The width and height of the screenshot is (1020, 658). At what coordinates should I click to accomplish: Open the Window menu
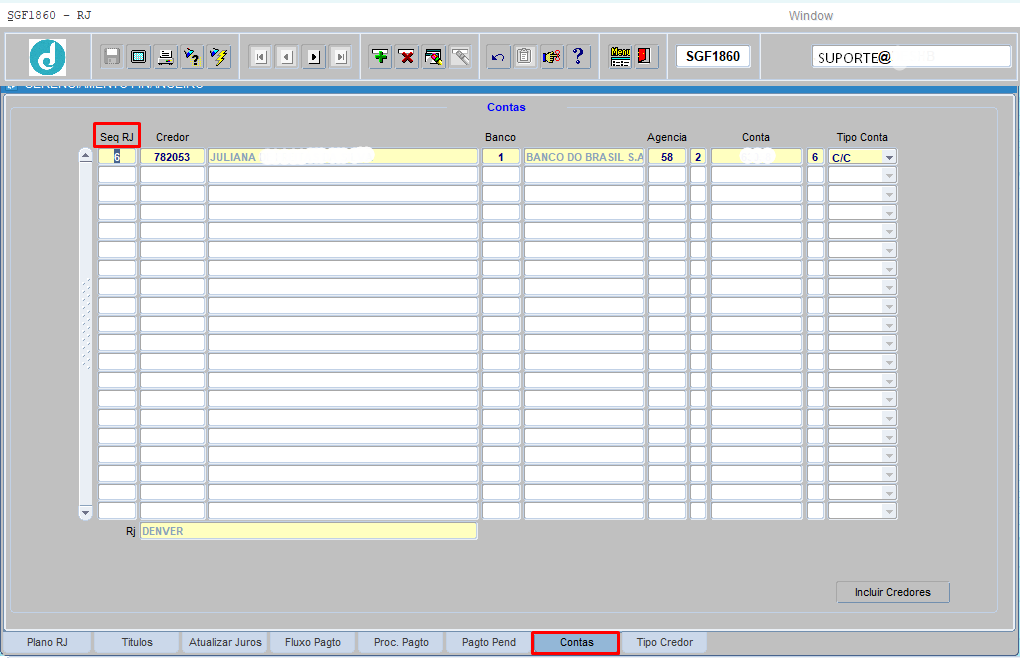point(810,16)
